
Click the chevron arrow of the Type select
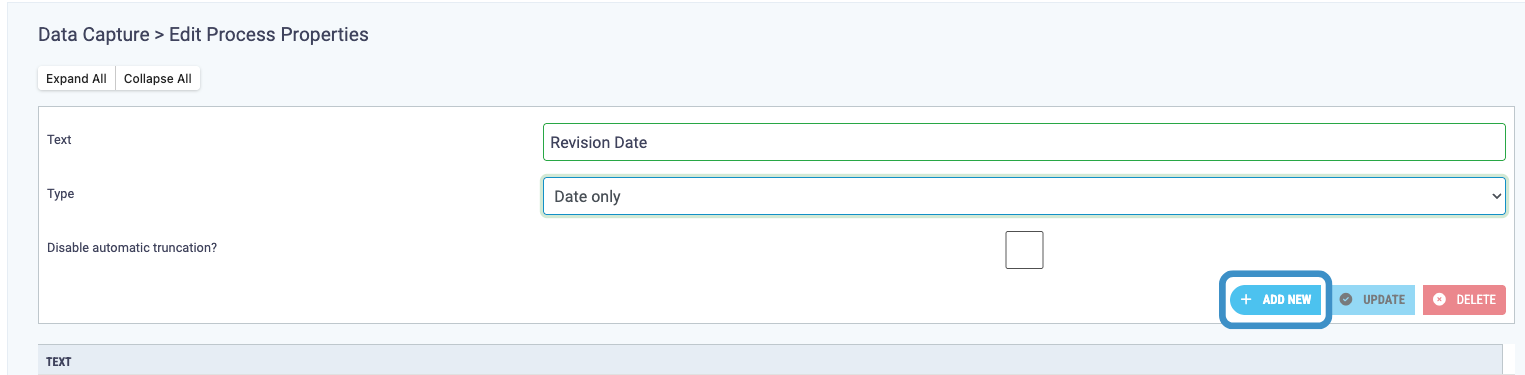pyautogui.click(x=1496, y=197)
